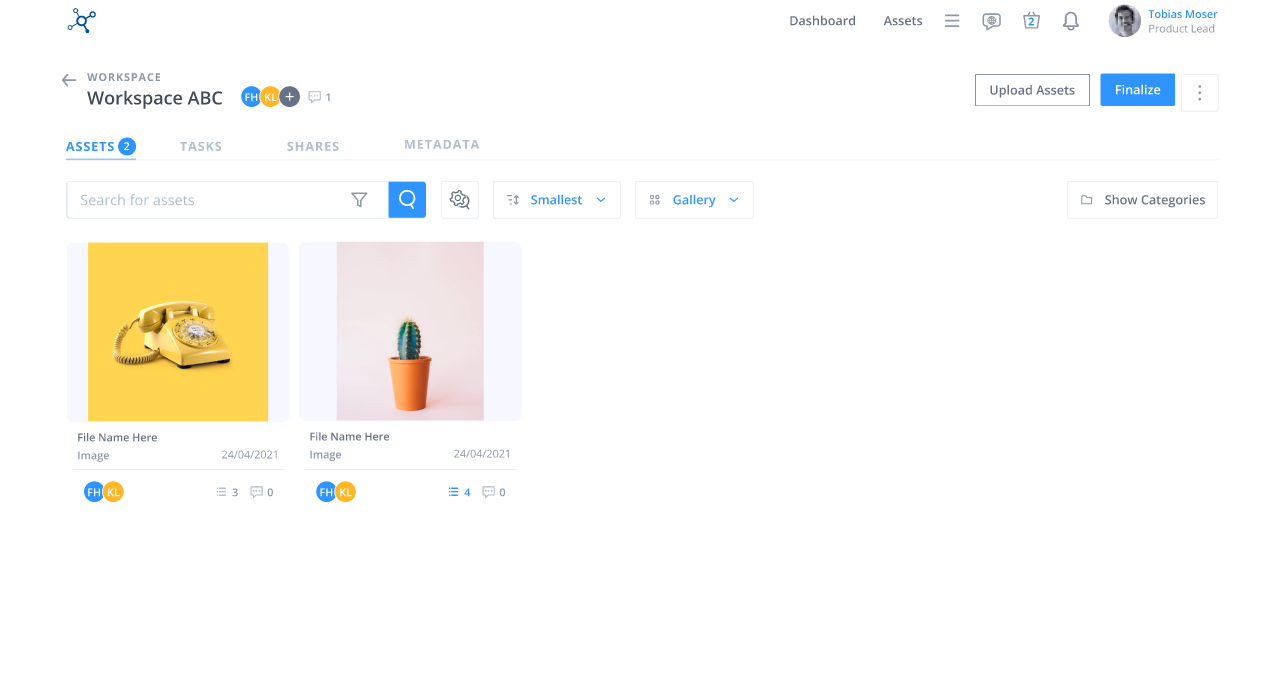Screen dimensions: 1285x690
Task: Open the cactus image thumbnail
Action: tap(410, 331)
